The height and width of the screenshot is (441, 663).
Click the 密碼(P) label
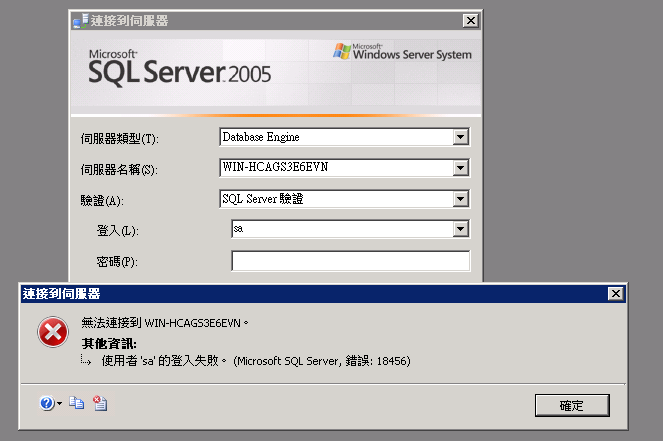pos(117,262)
